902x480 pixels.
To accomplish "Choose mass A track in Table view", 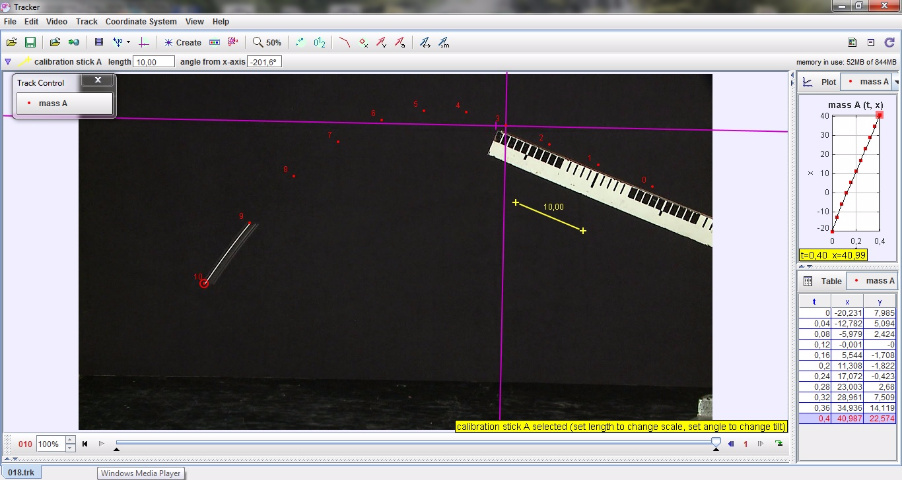I will point(872,281).
